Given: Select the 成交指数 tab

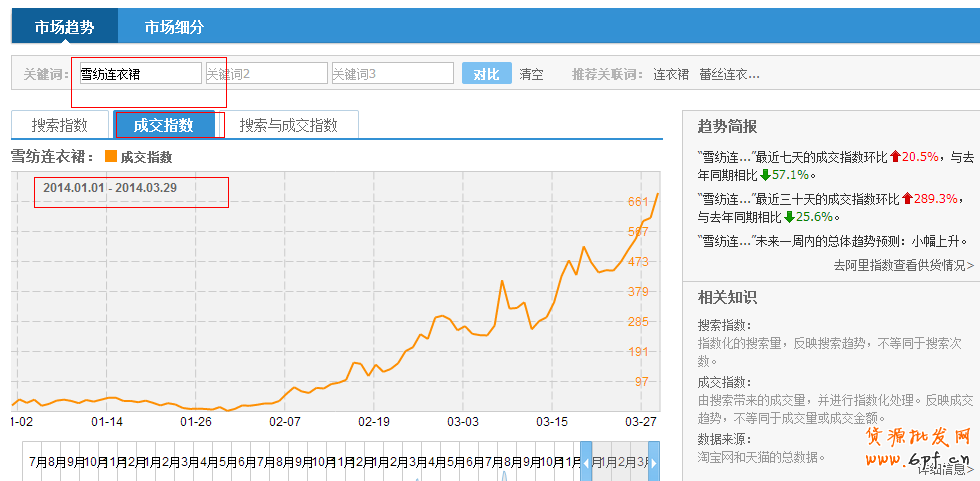Looking at the screenshot, I should click(163, 125).
